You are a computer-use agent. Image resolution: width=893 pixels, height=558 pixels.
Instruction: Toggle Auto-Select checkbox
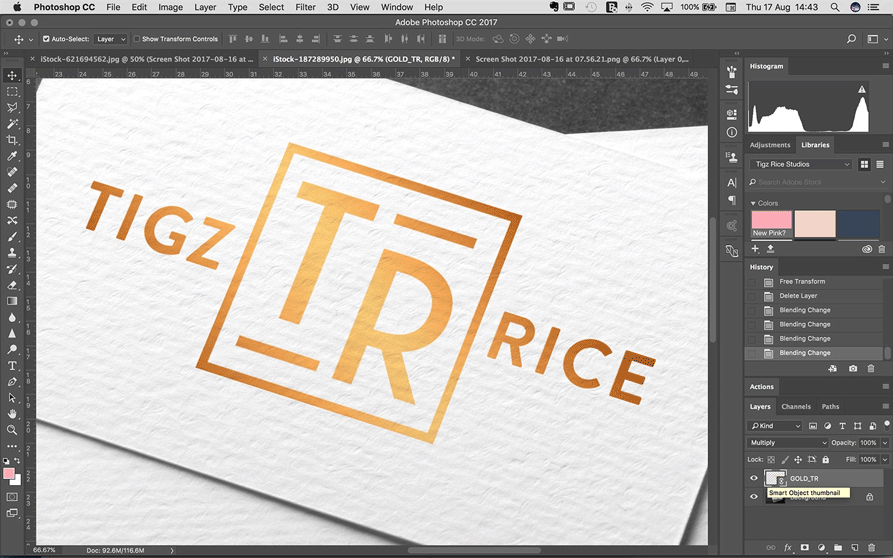tap(46, 39)
